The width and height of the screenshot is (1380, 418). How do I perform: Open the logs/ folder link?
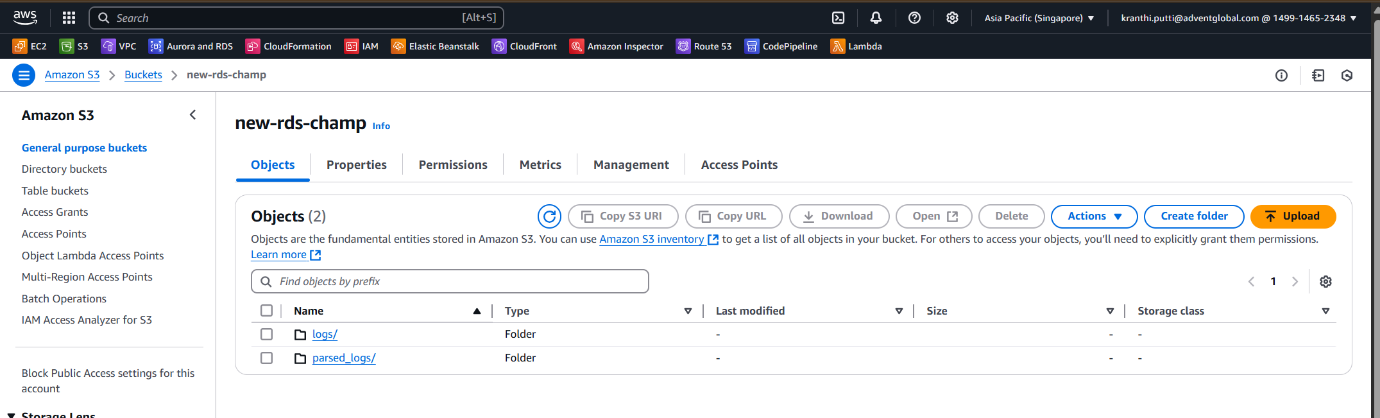[325, 334]
